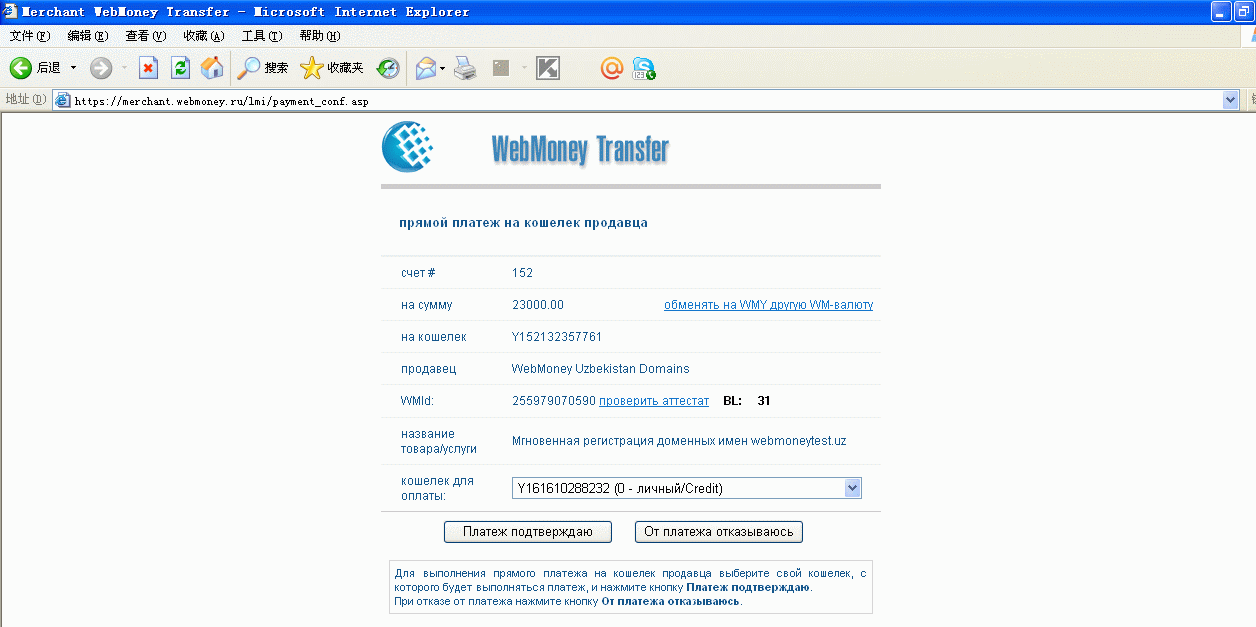Click the grey Edit toolbar icon
1256x627 pixels.
point(501,68)
